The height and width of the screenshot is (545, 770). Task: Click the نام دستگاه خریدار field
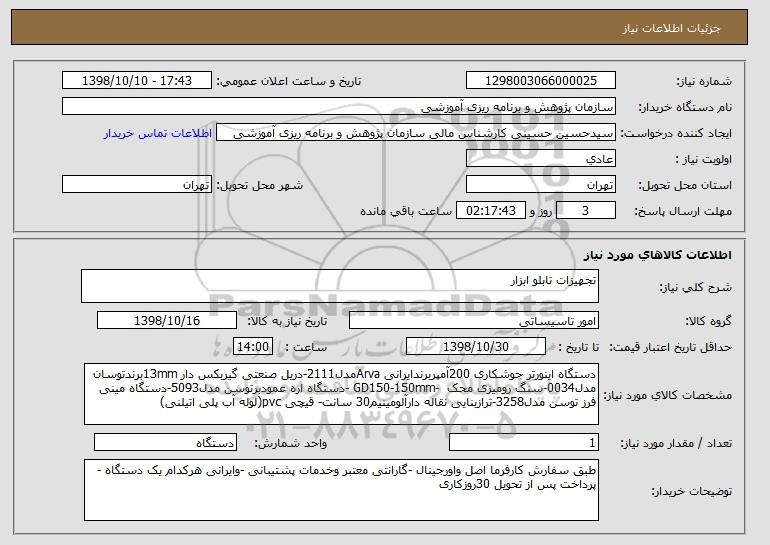coord(339,107)
